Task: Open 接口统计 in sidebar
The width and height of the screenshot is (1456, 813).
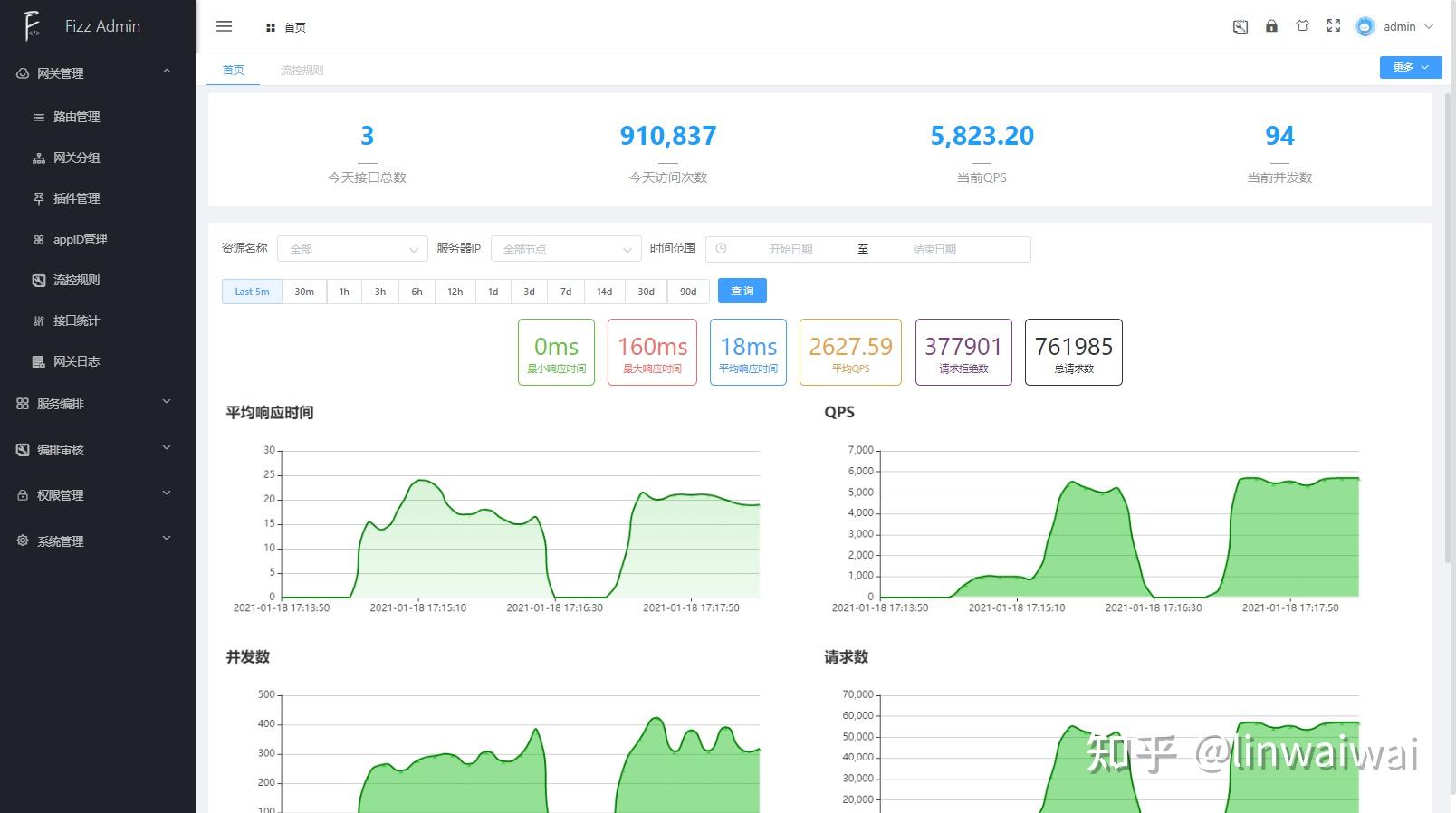Action: 98,320
